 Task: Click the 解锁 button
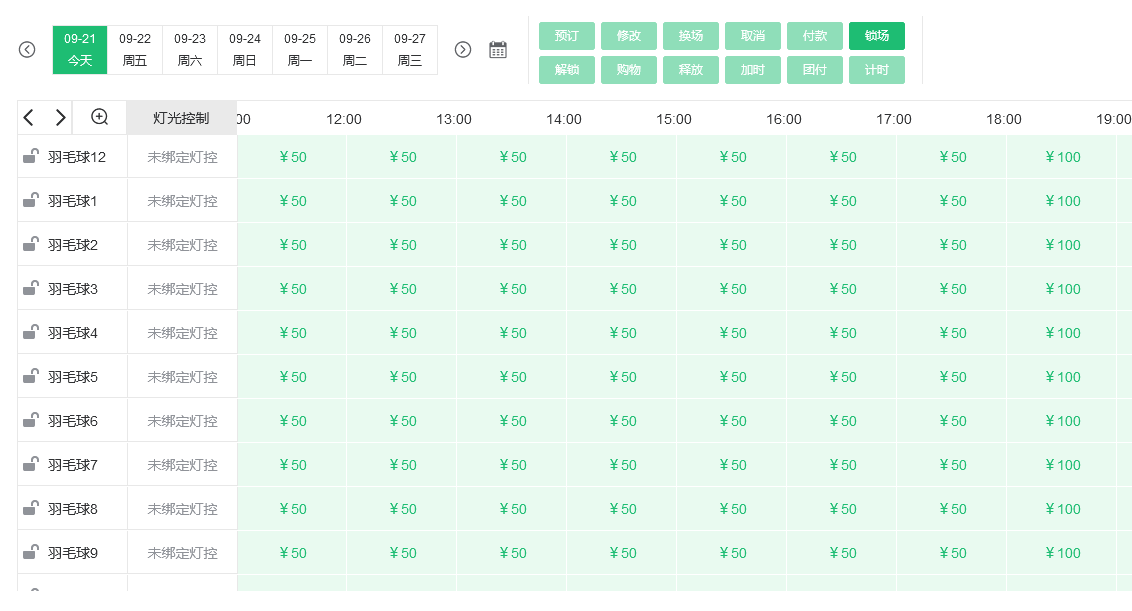pyautogui.click(x=567, y=70)
